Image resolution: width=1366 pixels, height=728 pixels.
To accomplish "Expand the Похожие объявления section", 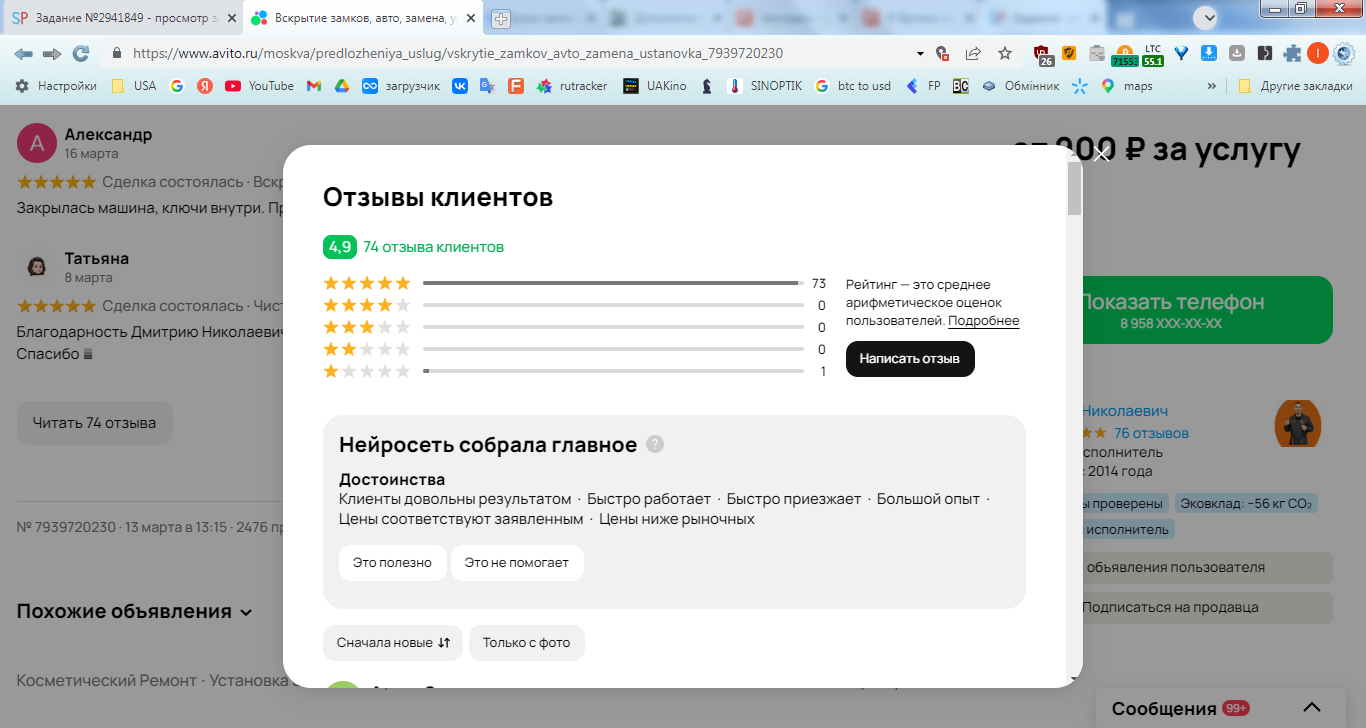I will 135,612.
